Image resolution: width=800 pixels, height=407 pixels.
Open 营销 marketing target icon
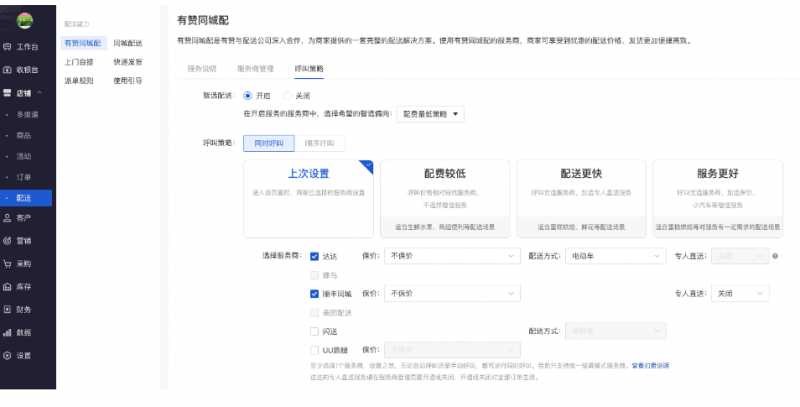point(7,241)
